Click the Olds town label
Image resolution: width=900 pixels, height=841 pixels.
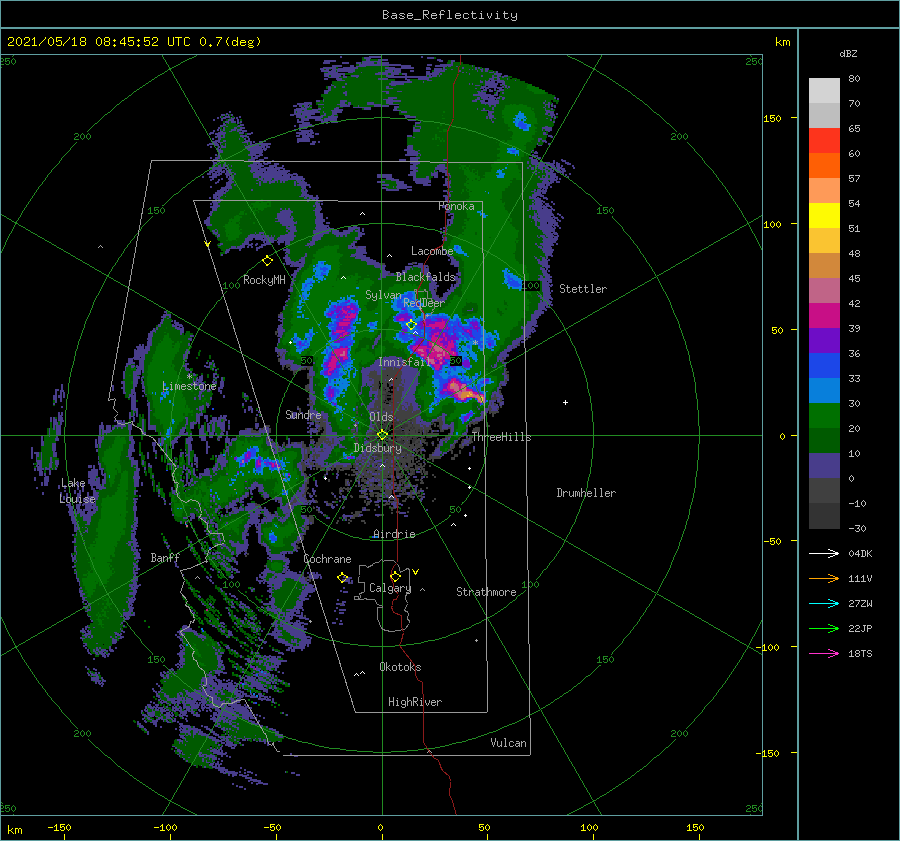coord(381,417)
